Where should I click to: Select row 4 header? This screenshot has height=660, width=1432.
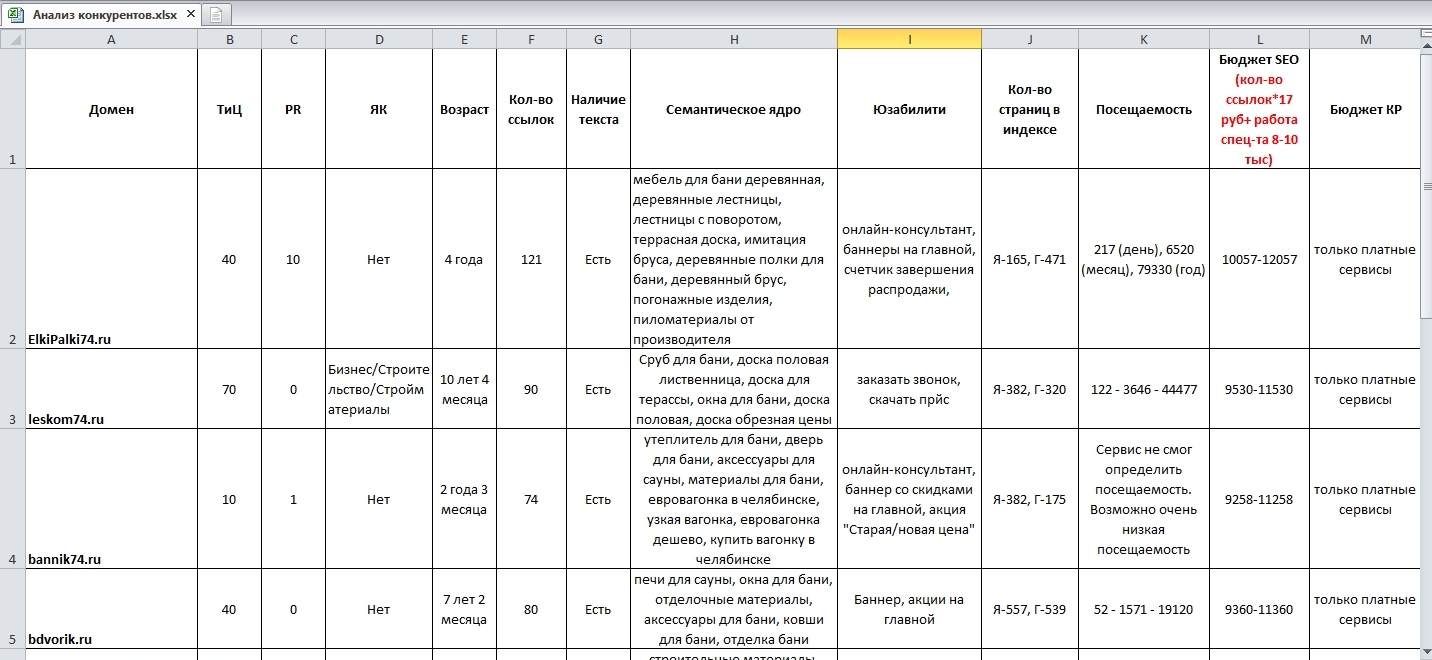pos(12,499)
